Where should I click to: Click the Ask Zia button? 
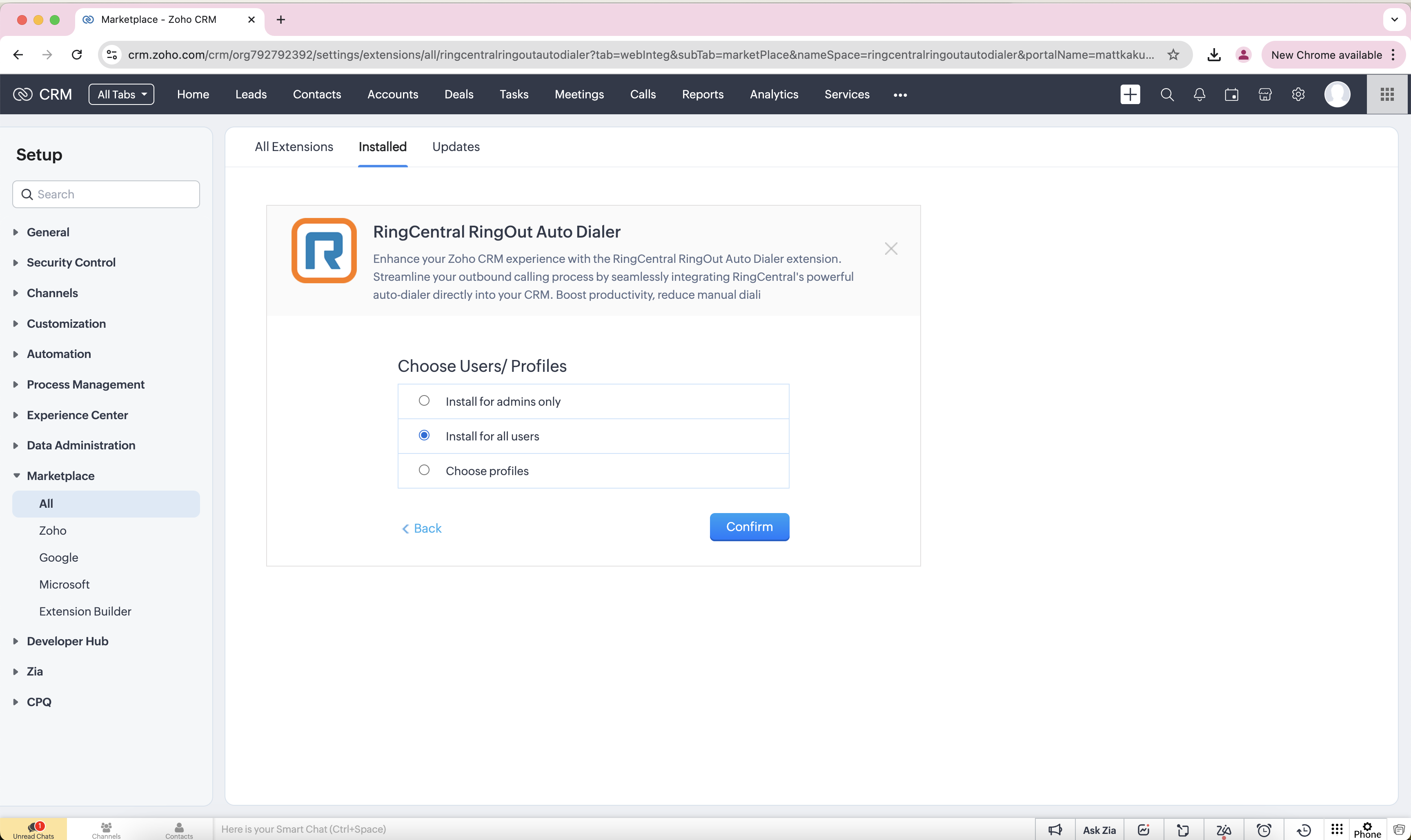[x=1099, y=830]
